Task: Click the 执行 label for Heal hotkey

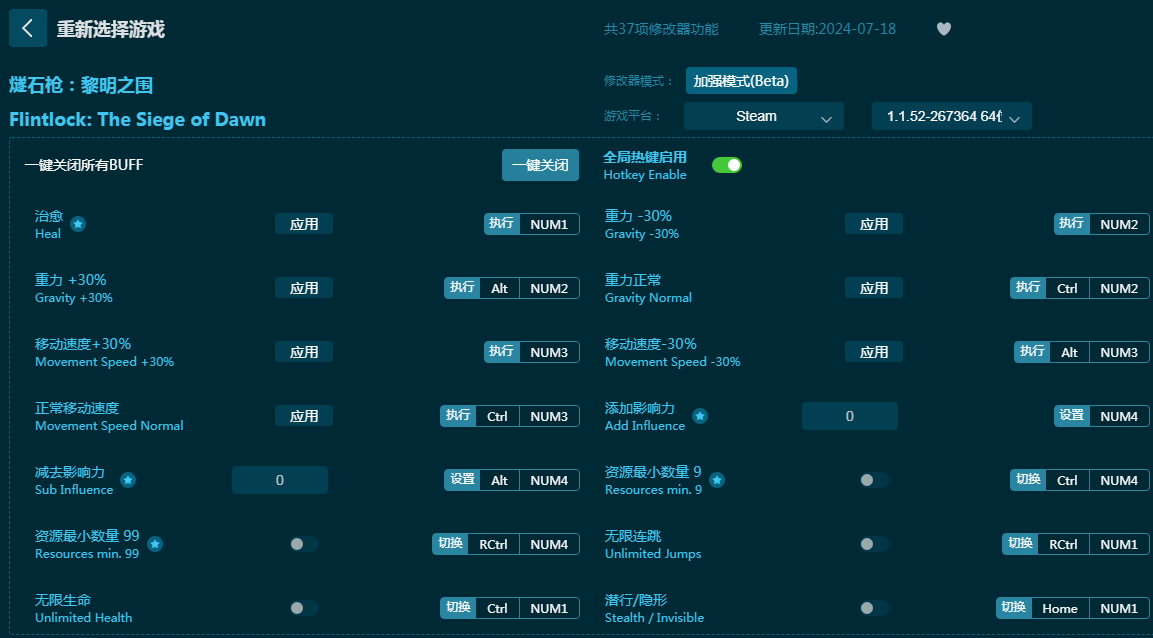Action: click(501, 223)
